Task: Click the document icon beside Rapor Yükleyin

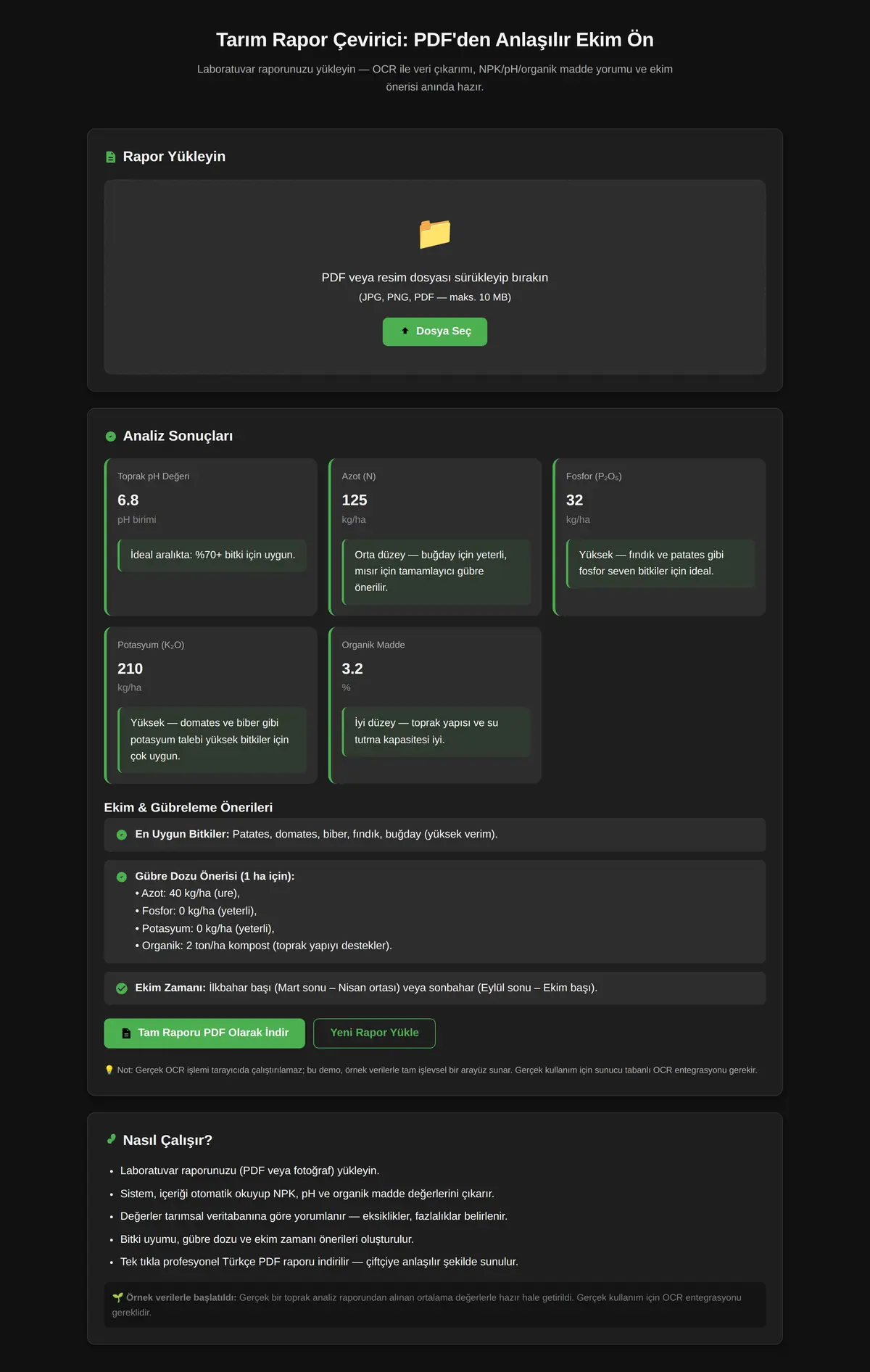Action: click(x=111, y=157)
